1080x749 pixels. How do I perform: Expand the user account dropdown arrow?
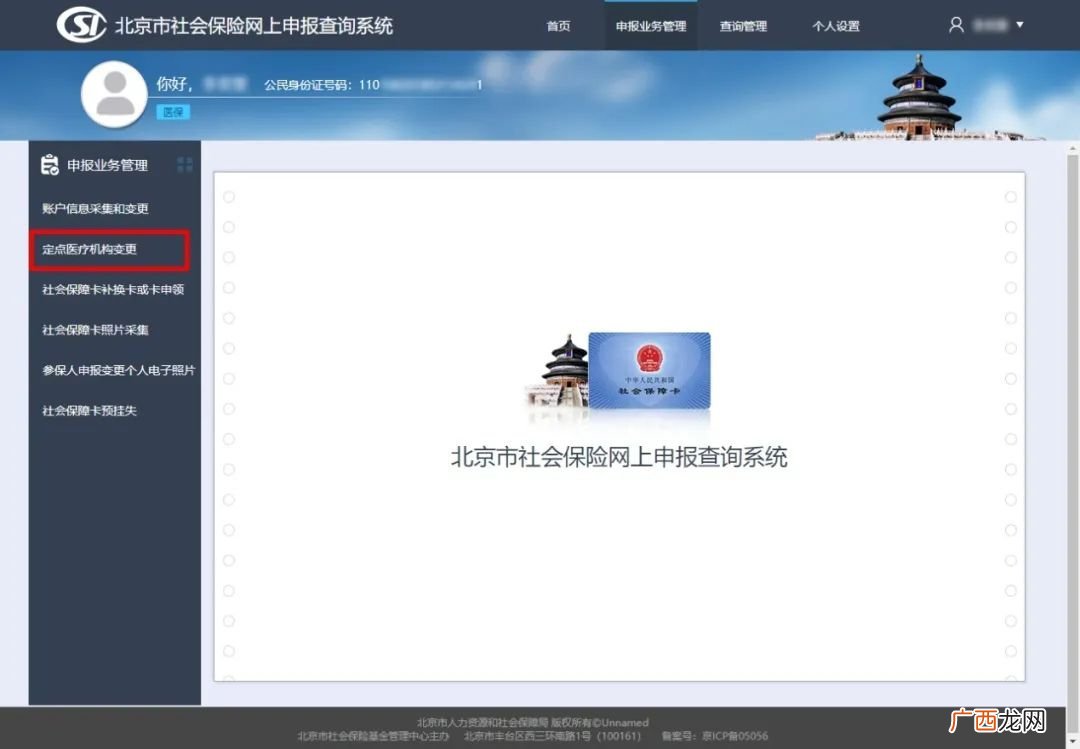click(1020, 24)
